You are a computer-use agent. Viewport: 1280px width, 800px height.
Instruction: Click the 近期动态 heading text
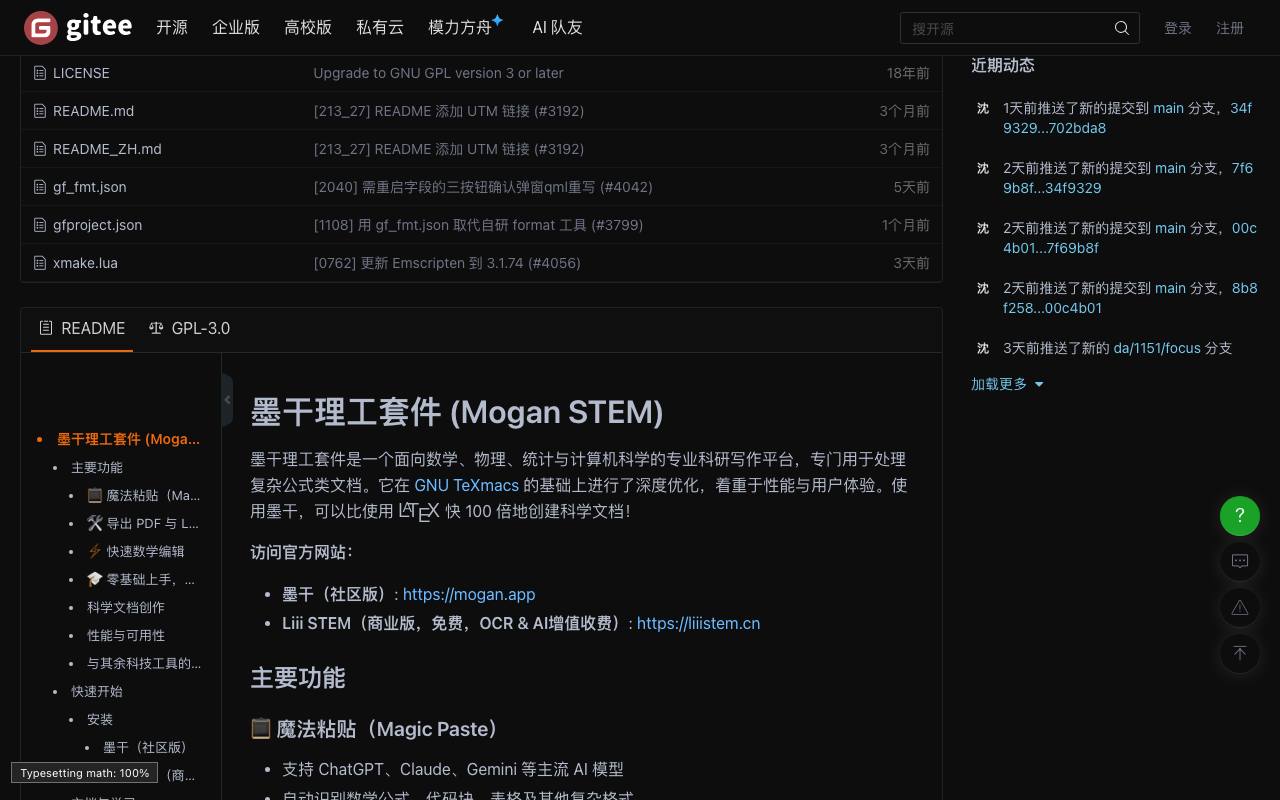[x=1003, y=65]
